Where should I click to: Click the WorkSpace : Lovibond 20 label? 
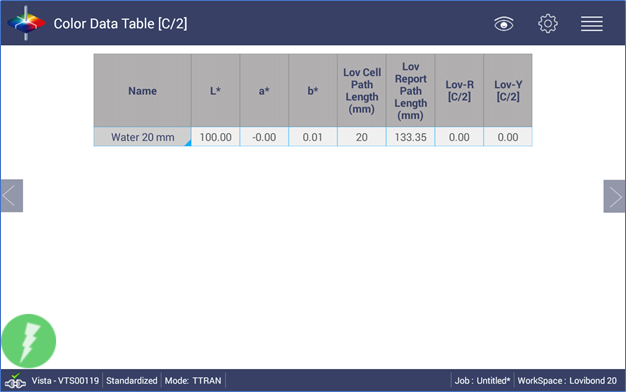567,381
